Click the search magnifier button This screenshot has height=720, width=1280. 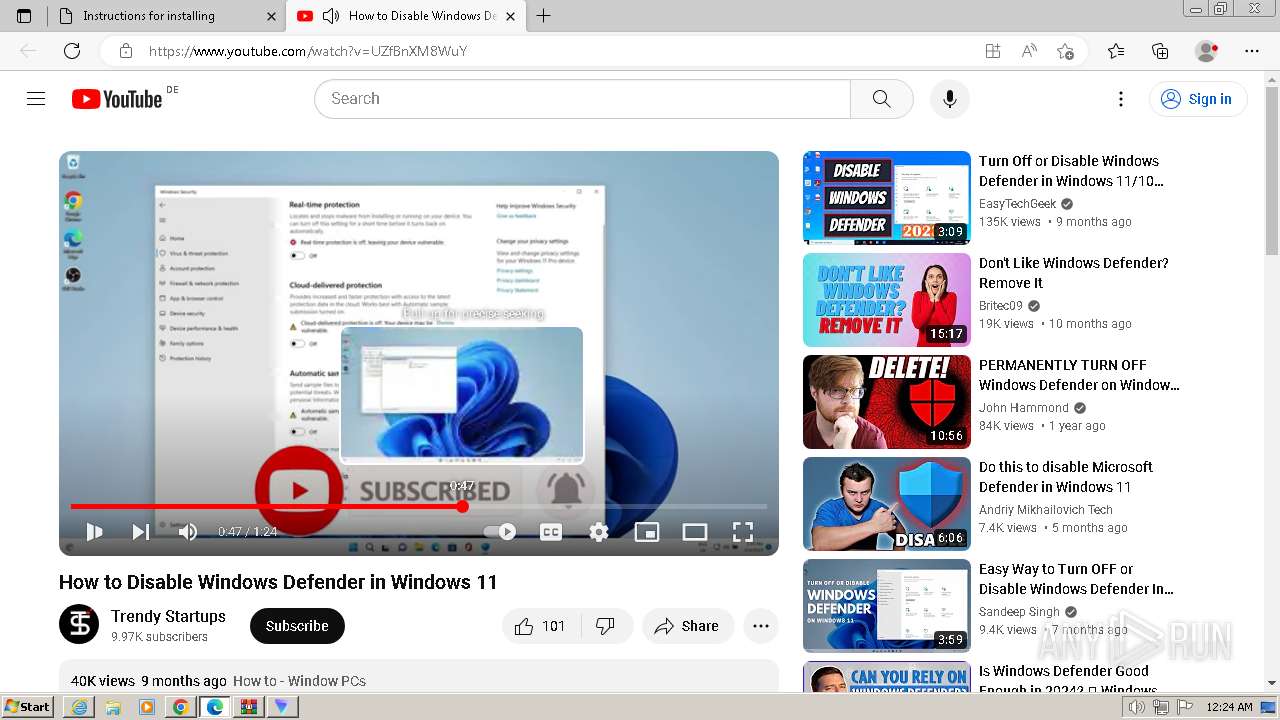click(x=881, y=99)
